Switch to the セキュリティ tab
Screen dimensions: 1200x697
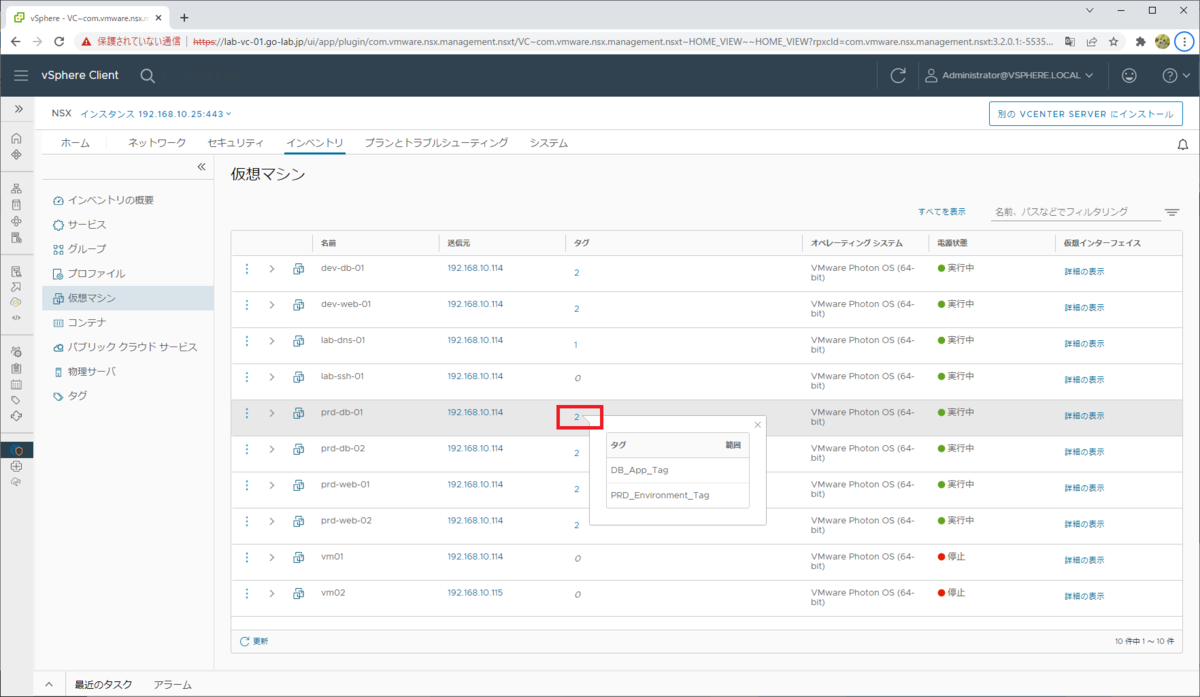pos(236,143)
